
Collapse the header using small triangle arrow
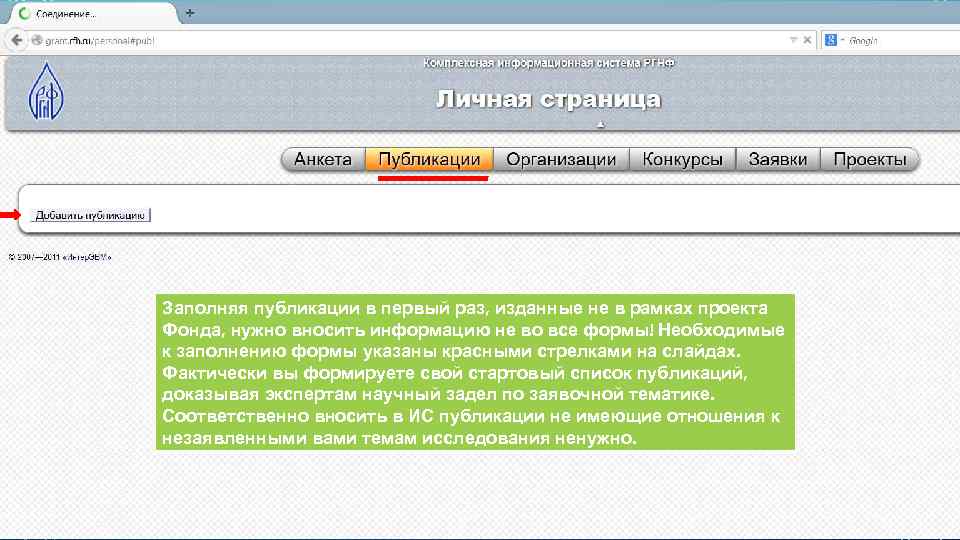click(x=601, y=124)
